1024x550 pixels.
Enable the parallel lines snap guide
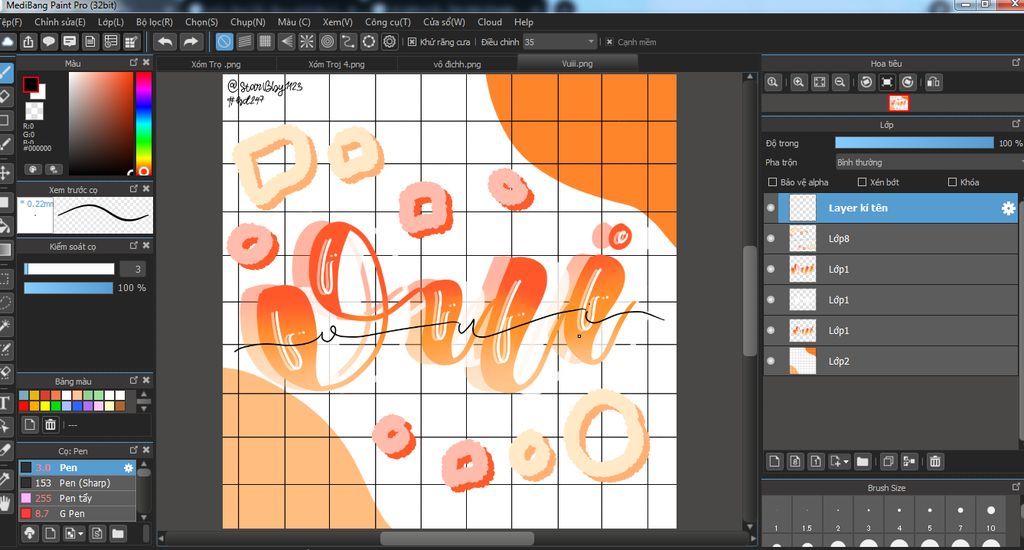pyautogui.click(x=245, y=42)
